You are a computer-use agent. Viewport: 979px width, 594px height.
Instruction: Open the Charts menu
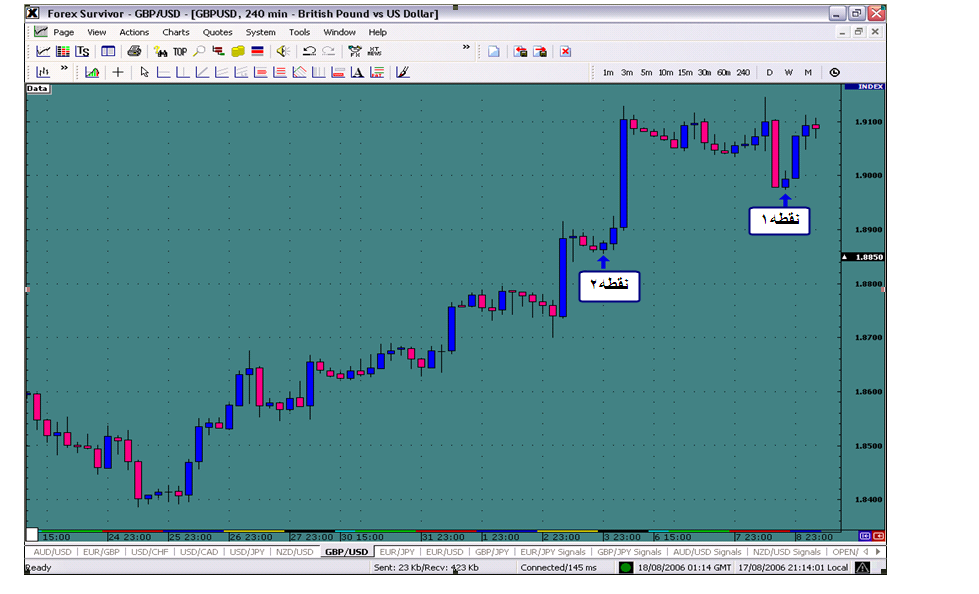click(176, 32)
